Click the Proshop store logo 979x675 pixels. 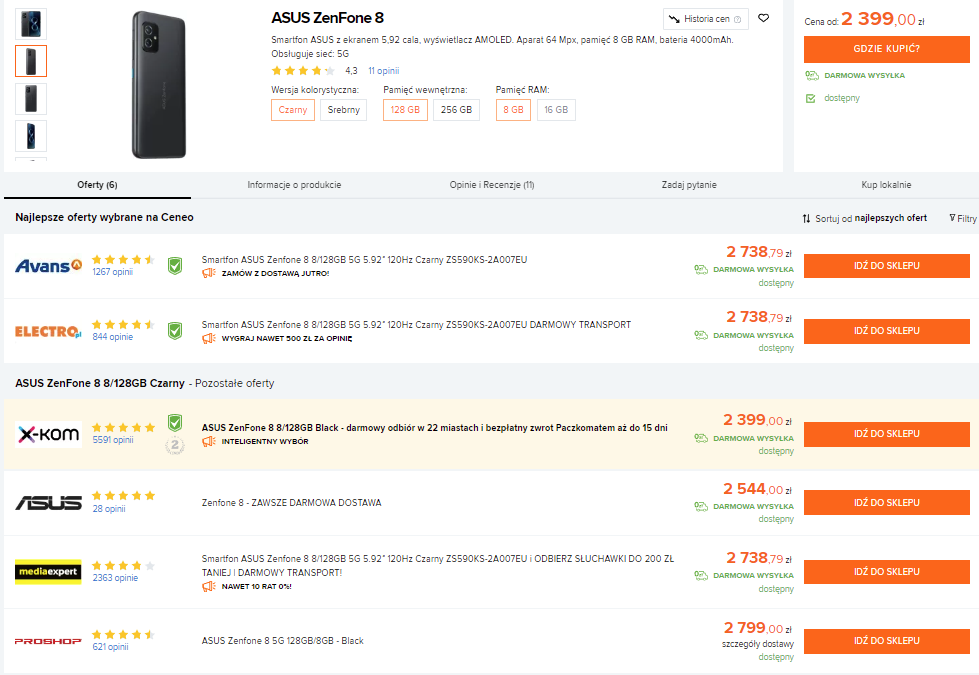pyautogui.click(x=48, y=641)
